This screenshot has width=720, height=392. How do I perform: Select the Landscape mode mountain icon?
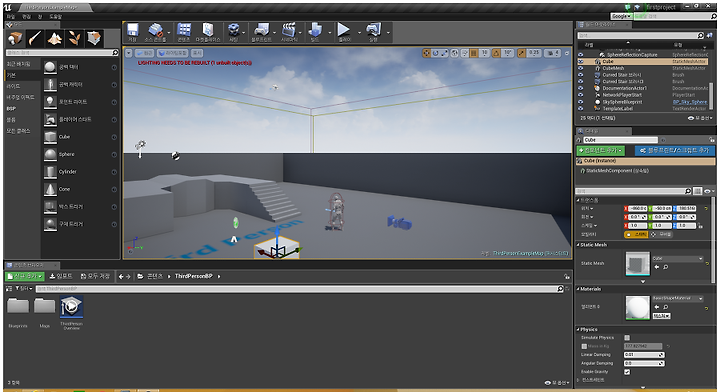click(55, 38)
